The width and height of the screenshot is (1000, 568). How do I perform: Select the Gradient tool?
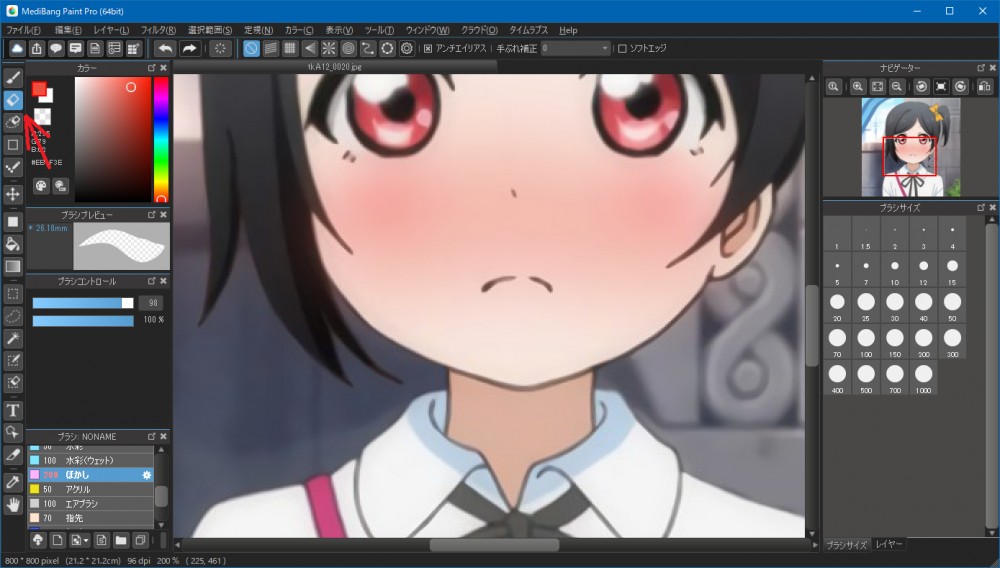[x=13, y=266]
